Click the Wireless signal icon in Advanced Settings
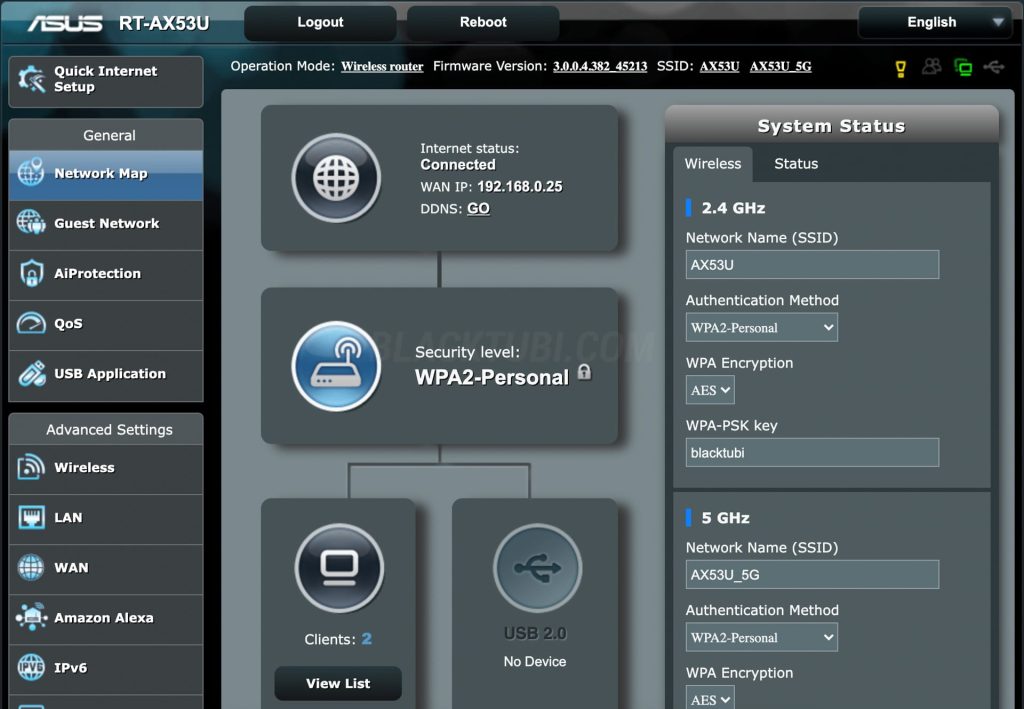Screen dimensions: 1024x709 (x=31, y=467)
